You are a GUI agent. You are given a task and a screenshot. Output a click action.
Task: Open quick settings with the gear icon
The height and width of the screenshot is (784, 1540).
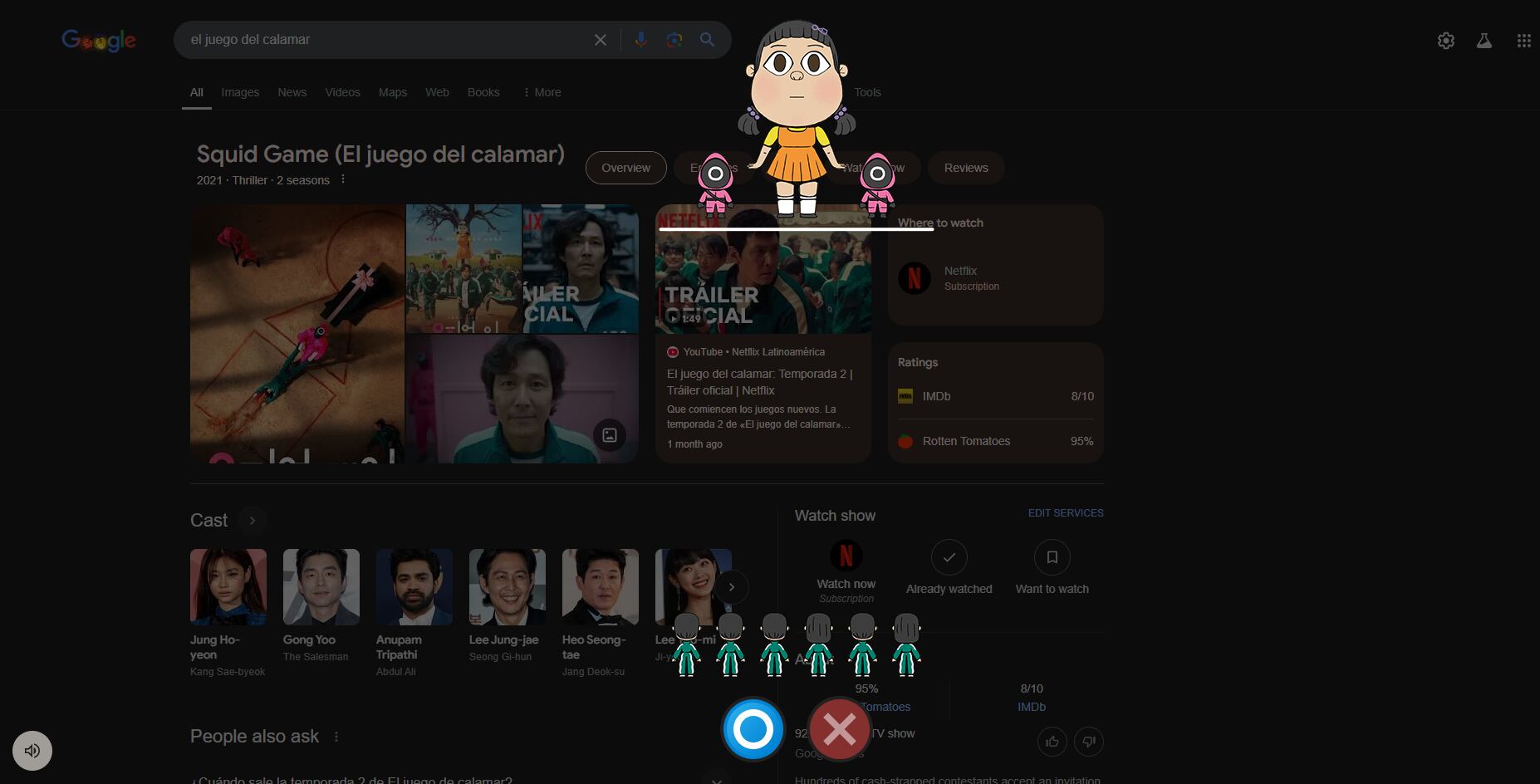[x=1445, y=40]
